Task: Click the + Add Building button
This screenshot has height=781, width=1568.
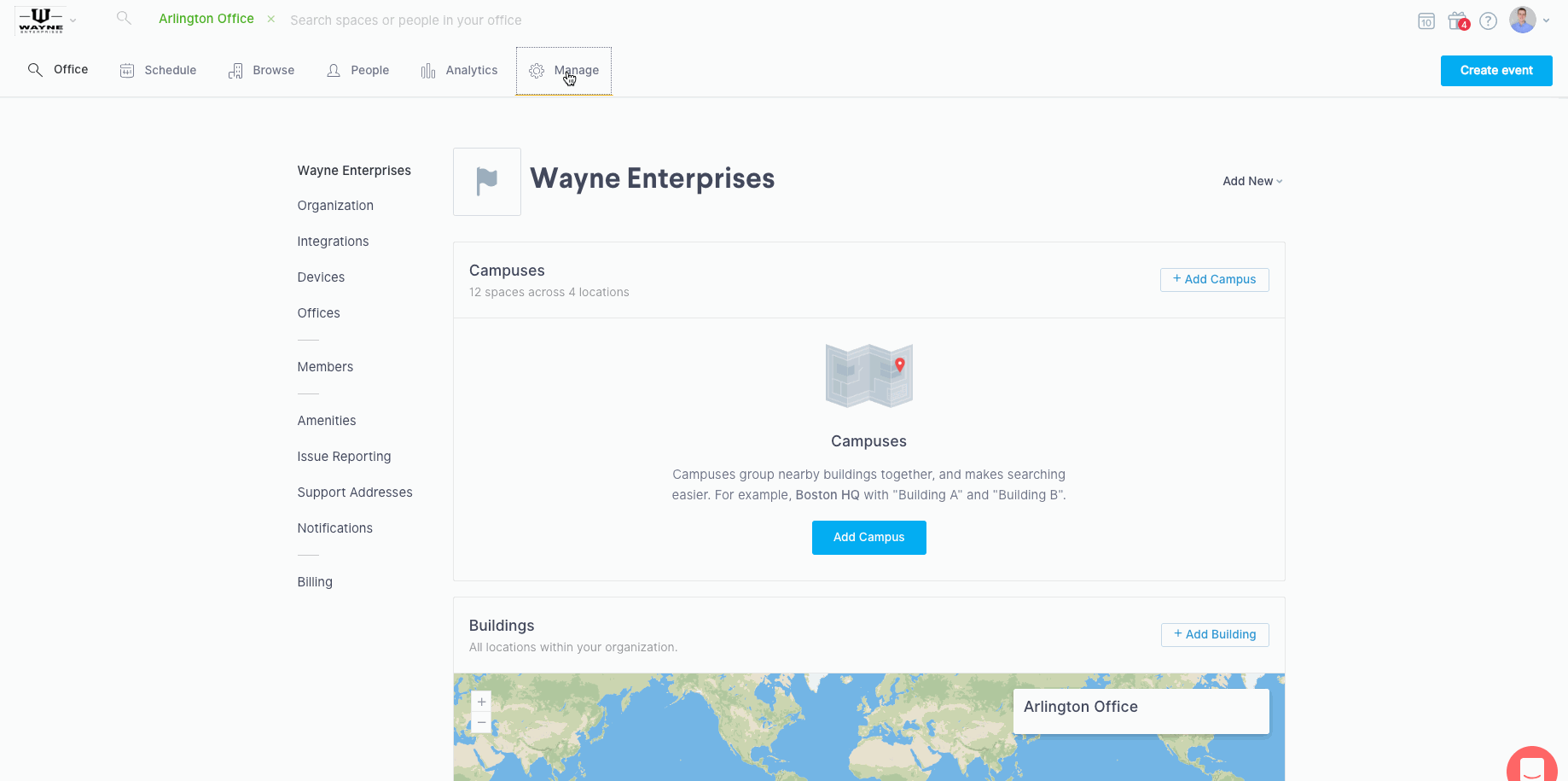Action: (1215, 635)
